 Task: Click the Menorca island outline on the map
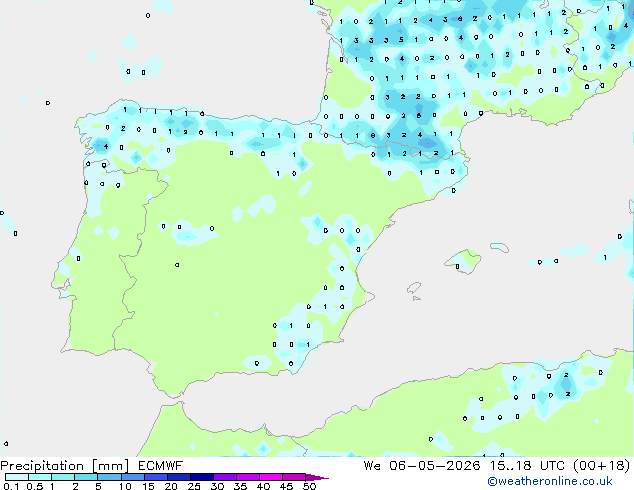click(x=499, y=247)
